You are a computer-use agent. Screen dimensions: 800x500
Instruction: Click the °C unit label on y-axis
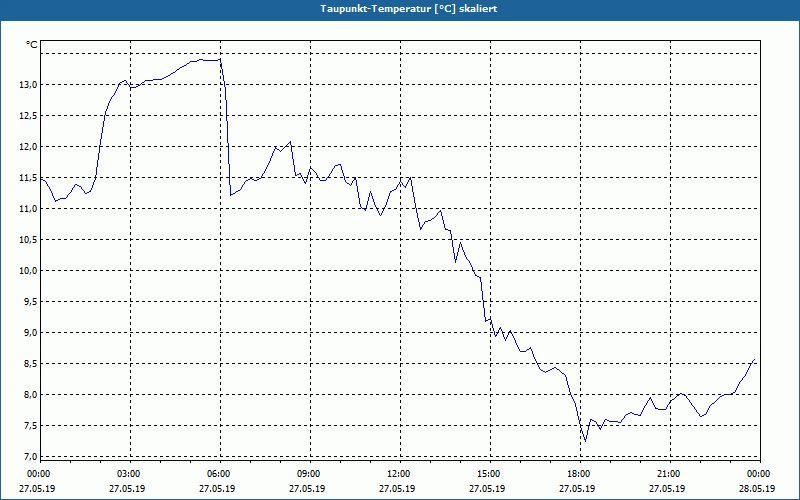[32, 45]
